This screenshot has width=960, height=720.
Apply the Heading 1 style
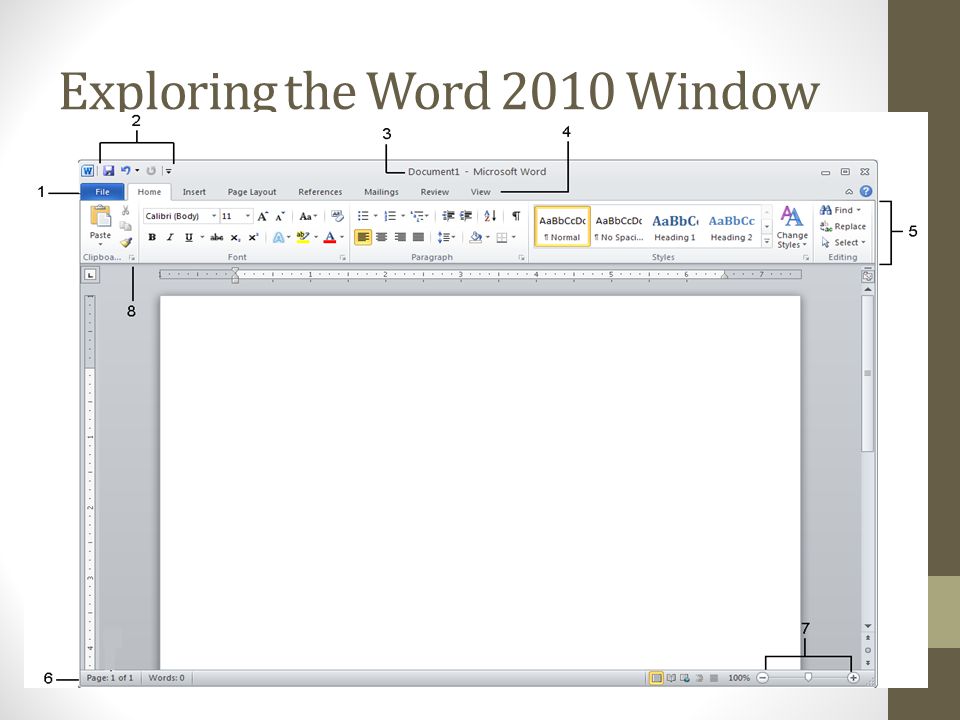[x=675, y=227]
